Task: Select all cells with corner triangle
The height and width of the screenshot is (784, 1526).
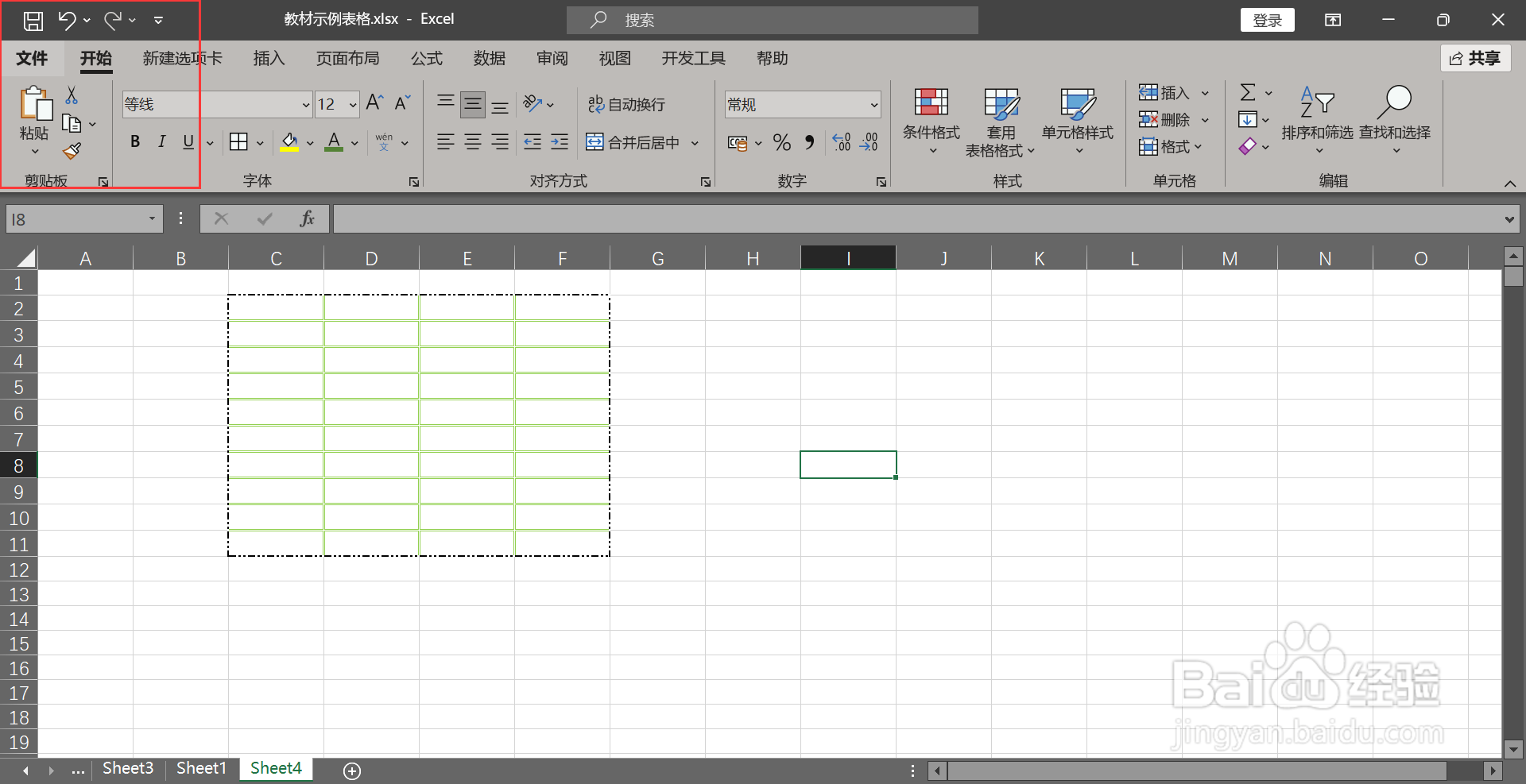Action: click(x=26, y=257)
